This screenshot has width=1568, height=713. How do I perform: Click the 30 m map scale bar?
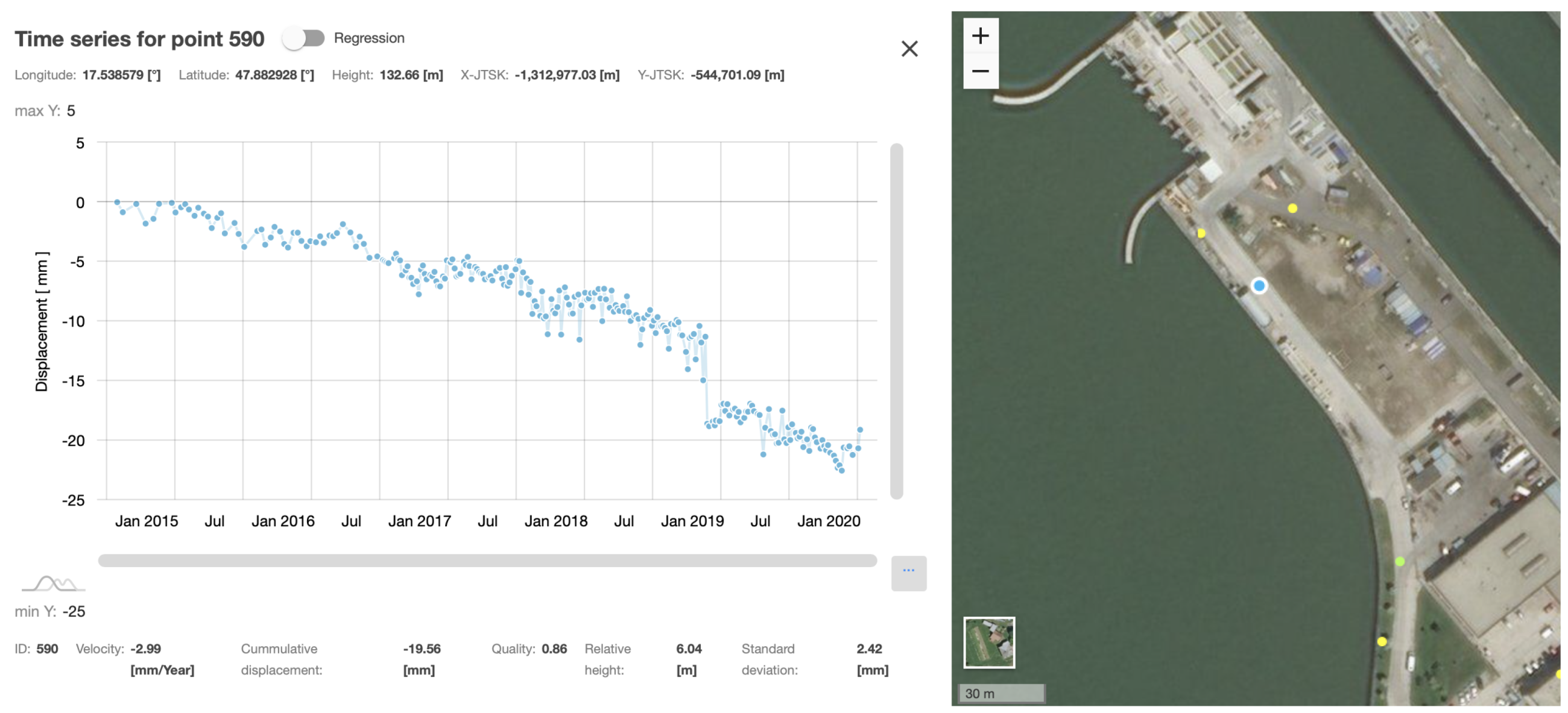pyautogui.click(x=1002, y=693)
